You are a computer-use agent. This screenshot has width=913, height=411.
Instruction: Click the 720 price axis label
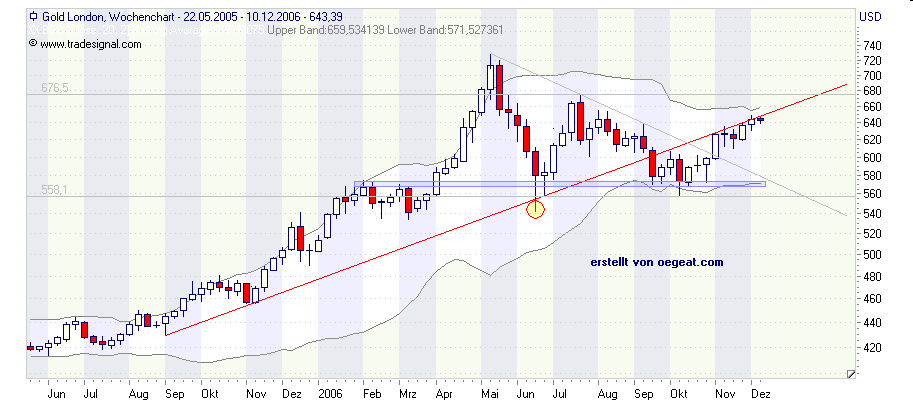click(873, 61)
